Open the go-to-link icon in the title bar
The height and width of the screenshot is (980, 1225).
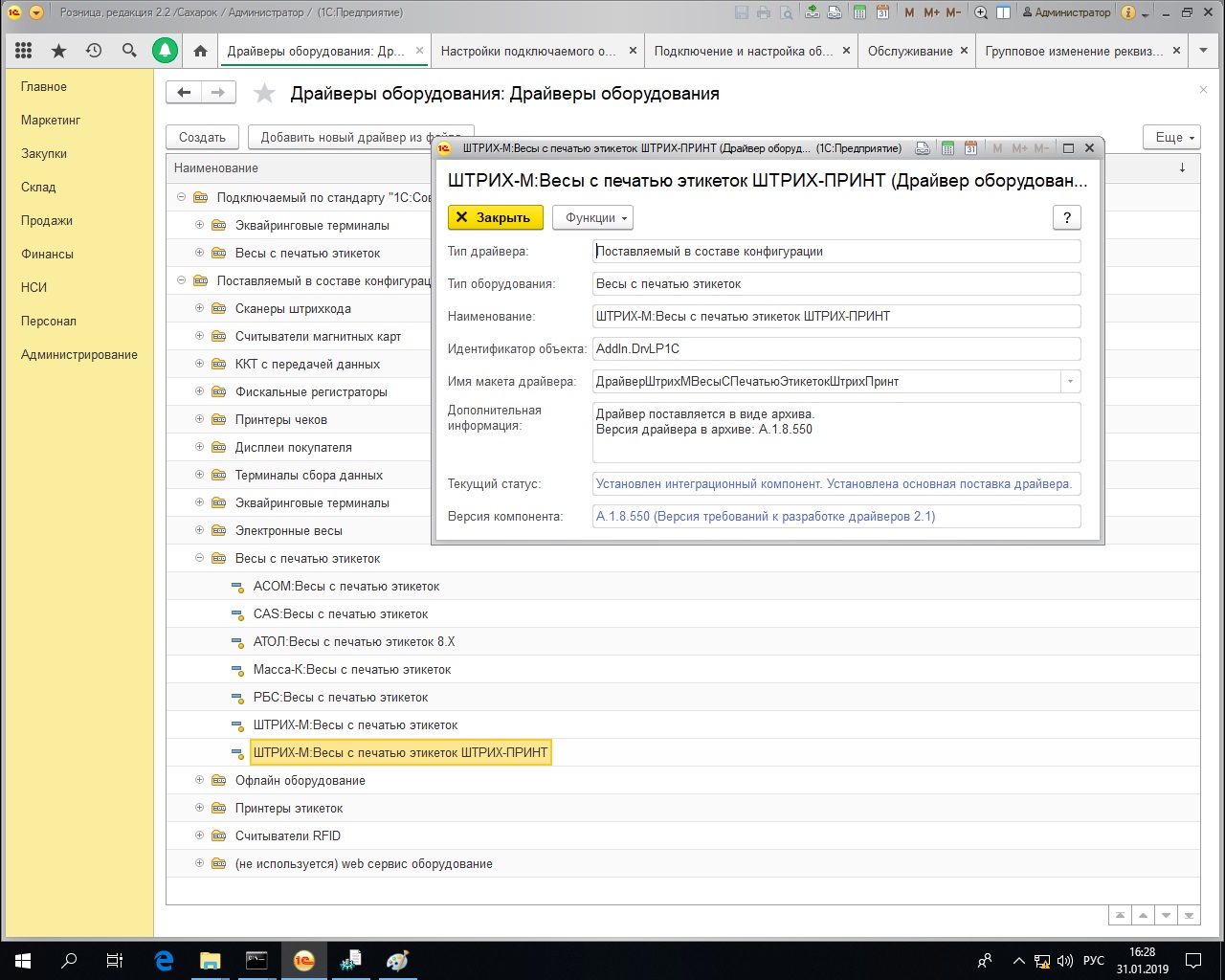tap(835, 12)
